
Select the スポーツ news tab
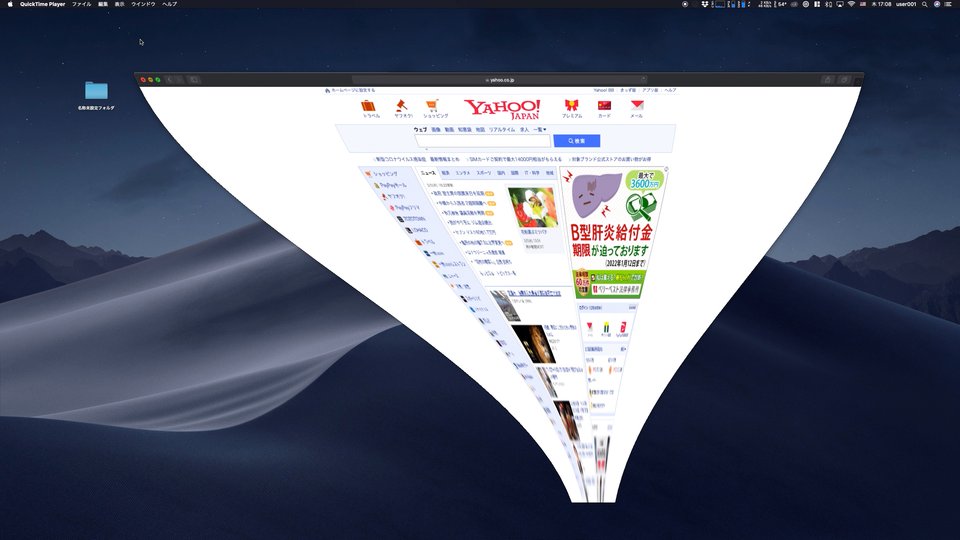pyautogui.click(x=484, y=173)
